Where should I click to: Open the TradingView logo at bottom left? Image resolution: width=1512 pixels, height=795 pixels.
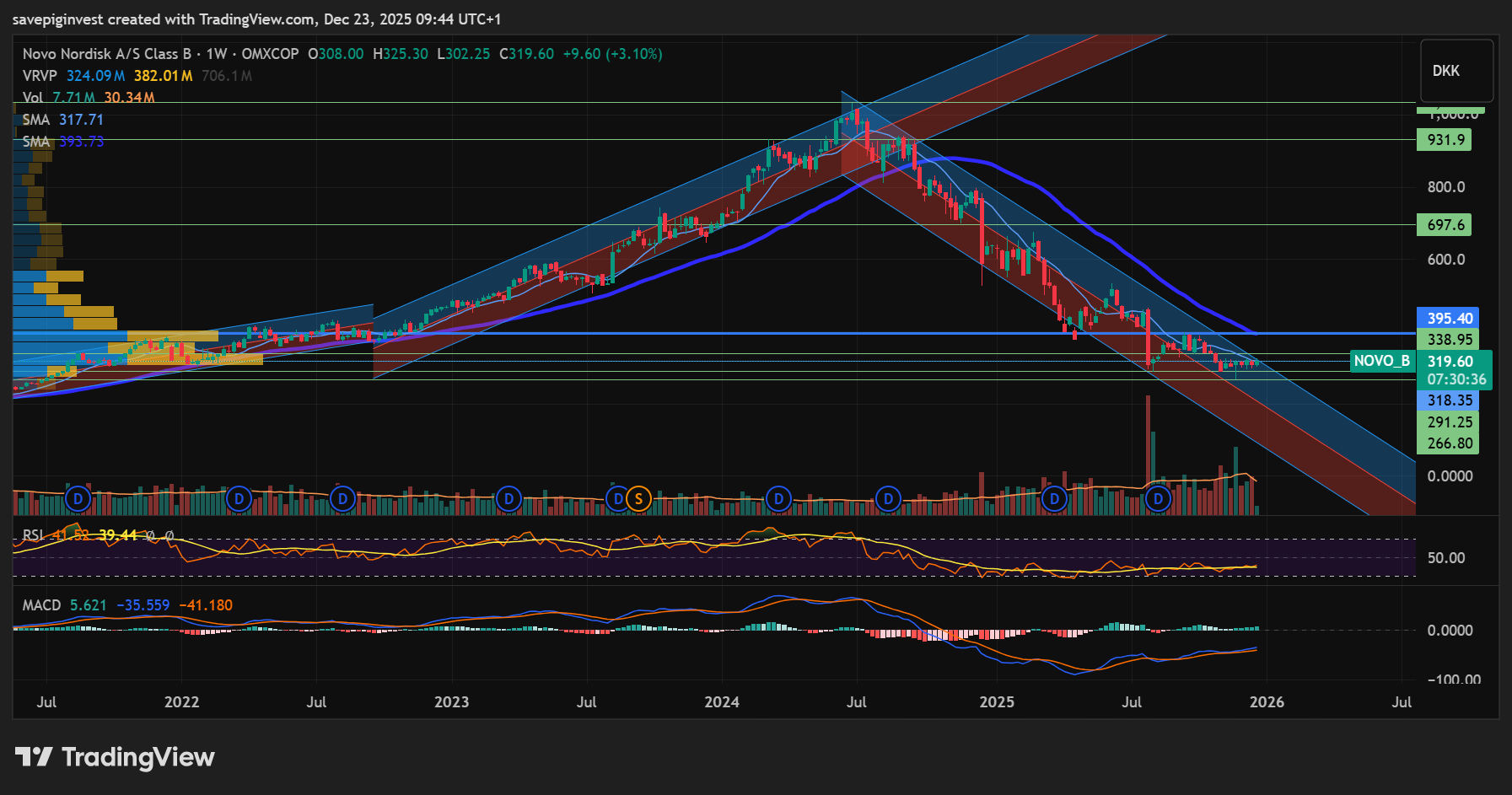tap(115, 757)
